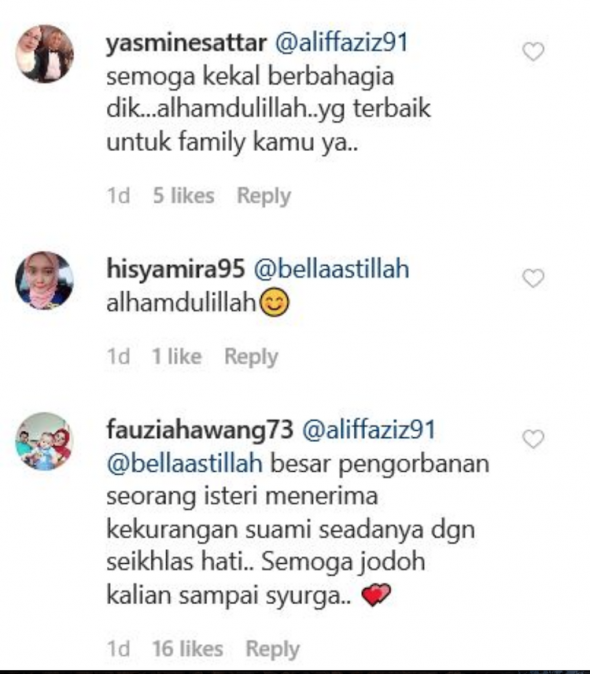590x674 pixels.
Task: Open fauziahawang73's profile avatar
Action: [45, 441]
